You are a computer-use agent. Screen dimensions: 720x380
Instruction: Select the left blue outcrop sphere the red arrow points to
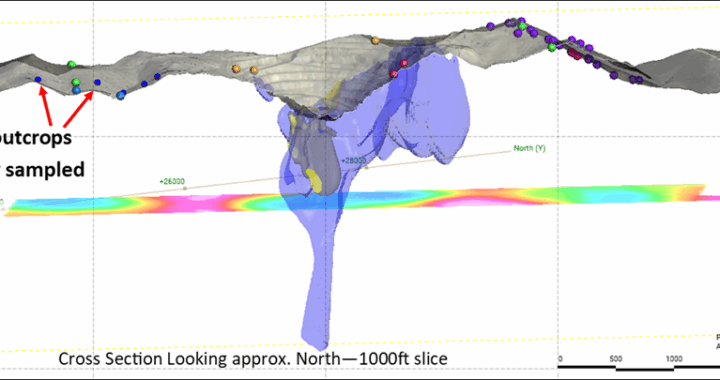tap(38, 80)
